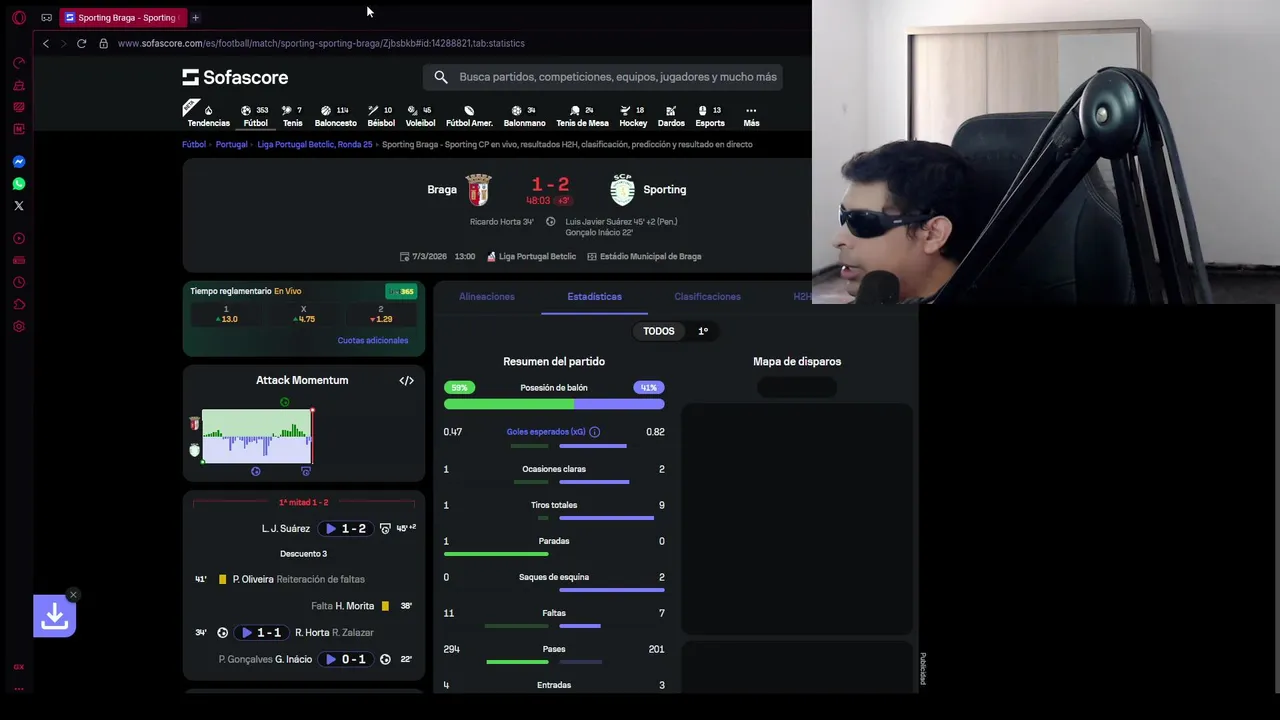
Task: Click the Attack Momentum graph
Action: click(258, 436)
